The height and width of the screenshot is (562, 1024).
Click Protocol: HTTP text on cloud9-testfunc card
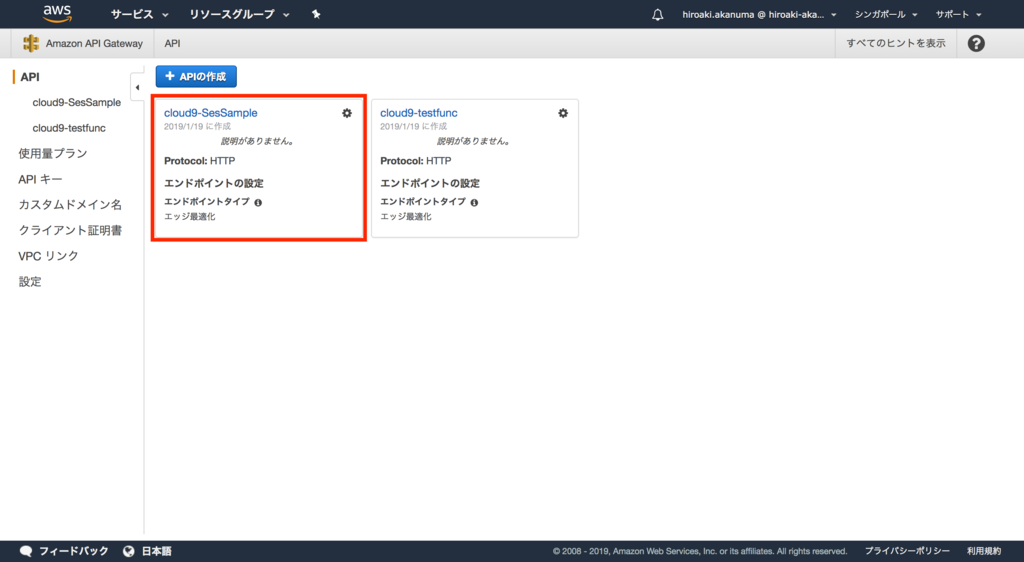coord(415,161)
